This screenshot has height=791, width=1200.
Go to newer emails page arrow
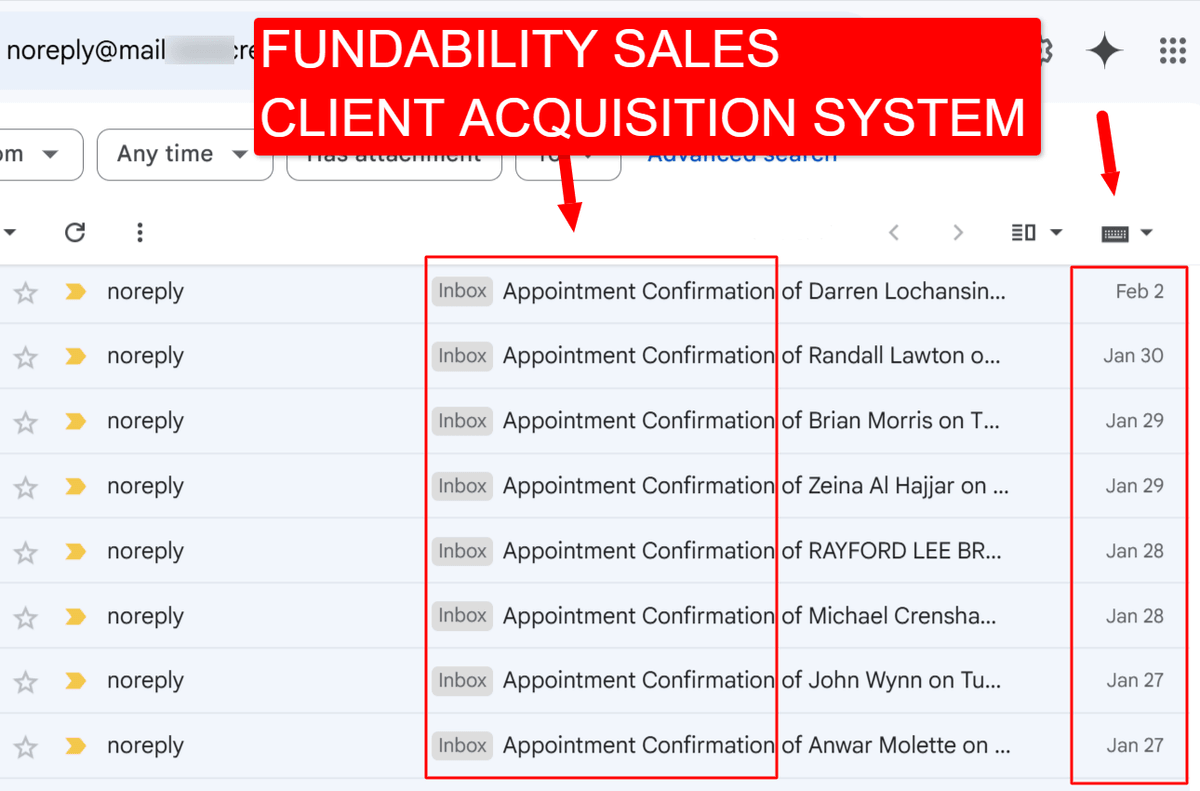click(x=894, y=233)
